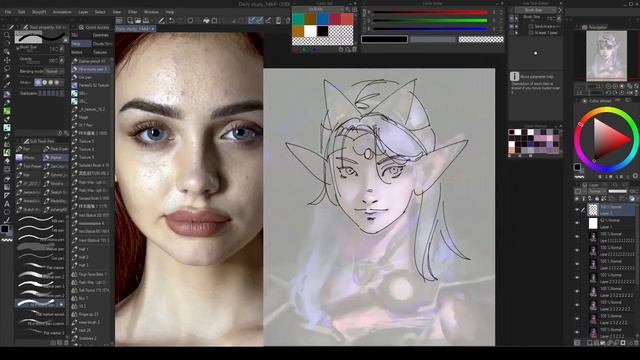Hide Layer 1 with its eye icon
The image size is (640, 360).
tap(577, 223)
